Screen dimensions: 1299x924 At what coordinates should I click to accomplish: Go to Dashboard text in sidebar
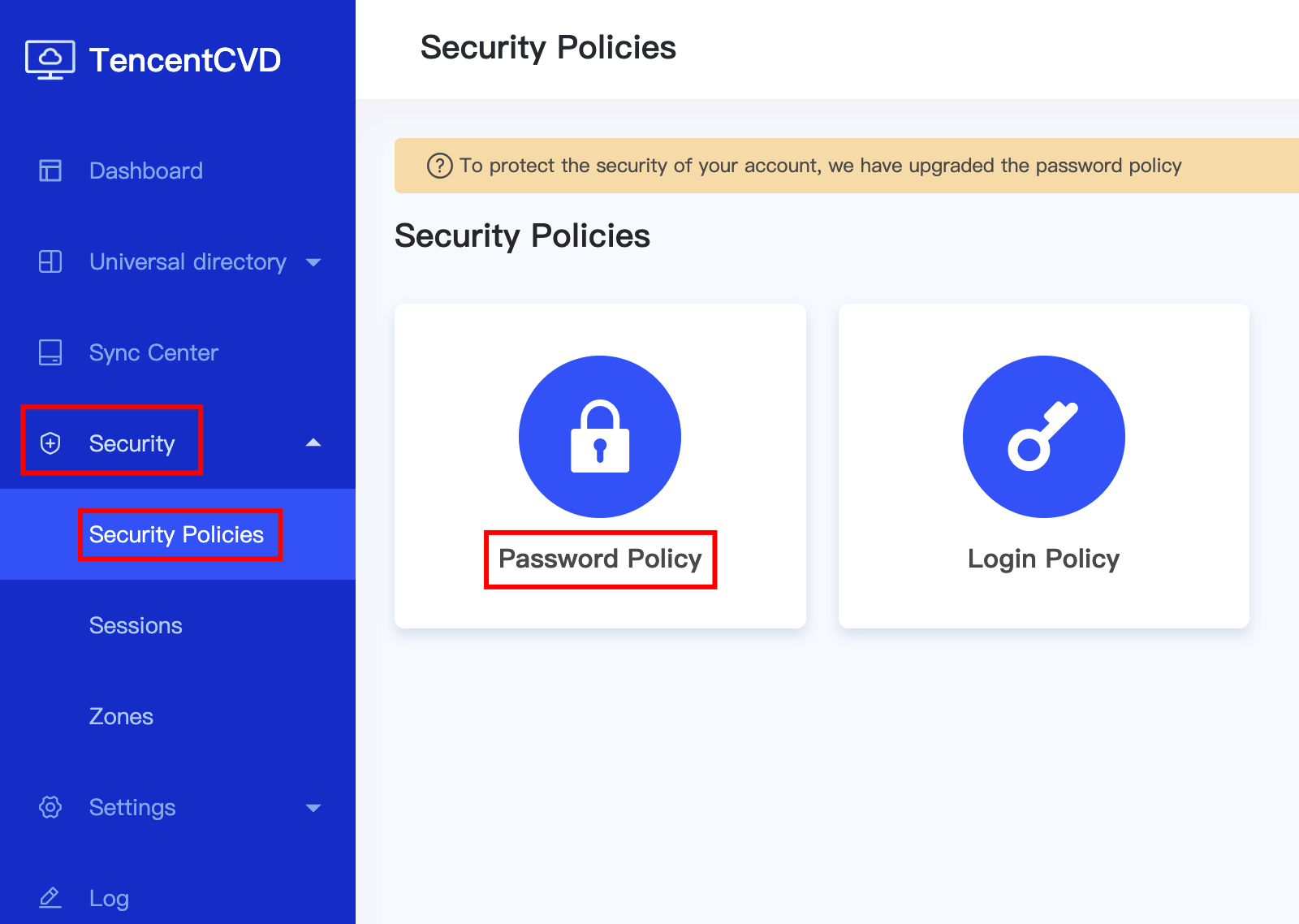coord(146,171)
